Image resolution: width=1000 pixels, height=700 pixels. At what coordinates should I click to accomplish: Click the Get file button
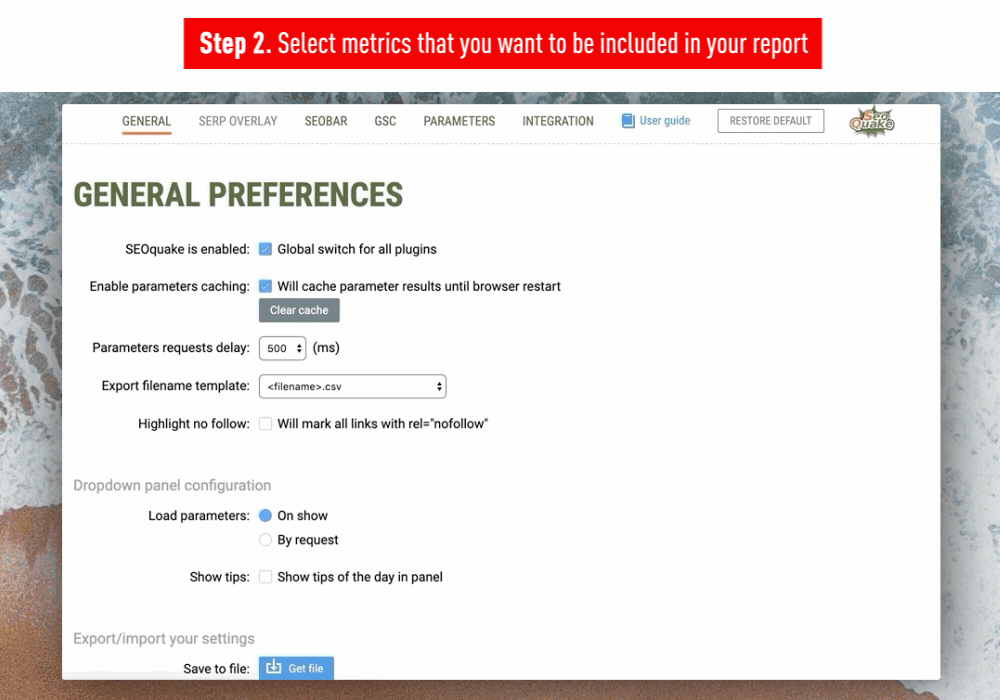pos(297,668)
